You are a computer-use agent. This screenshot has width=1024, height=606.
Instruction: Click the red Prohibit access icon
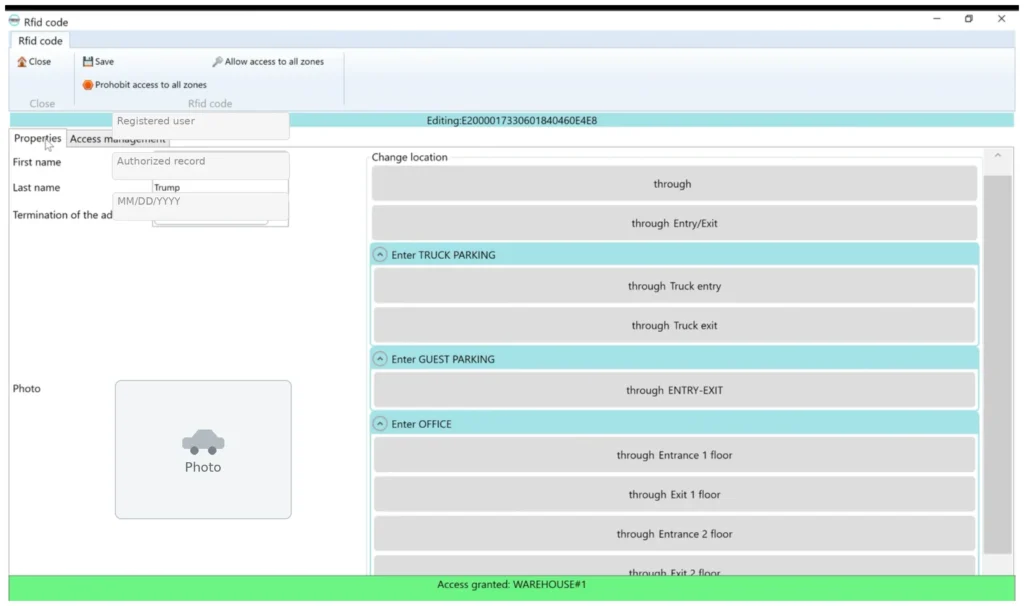pyautogui.click(x=88, y=85)
